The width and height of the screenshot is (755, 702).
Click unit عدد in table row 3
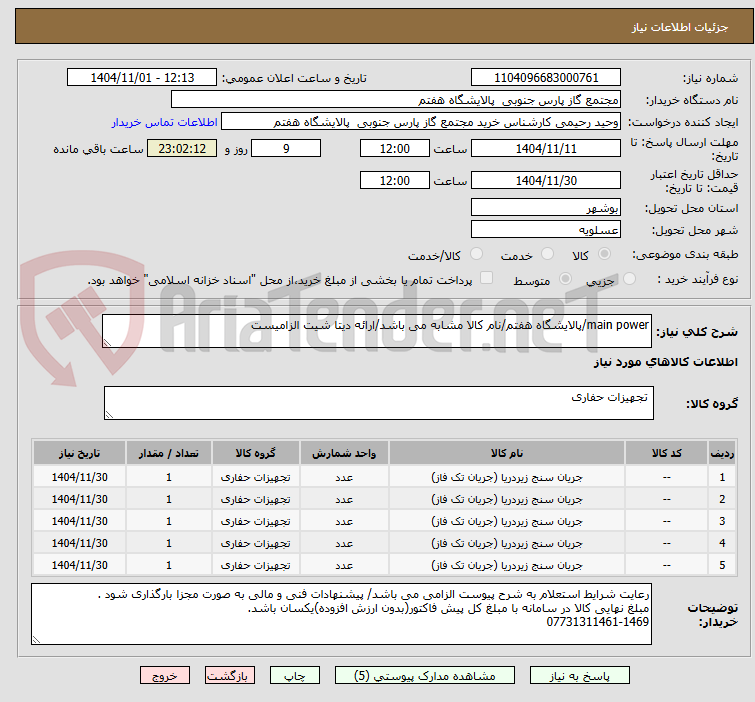[x=344, y=521]
